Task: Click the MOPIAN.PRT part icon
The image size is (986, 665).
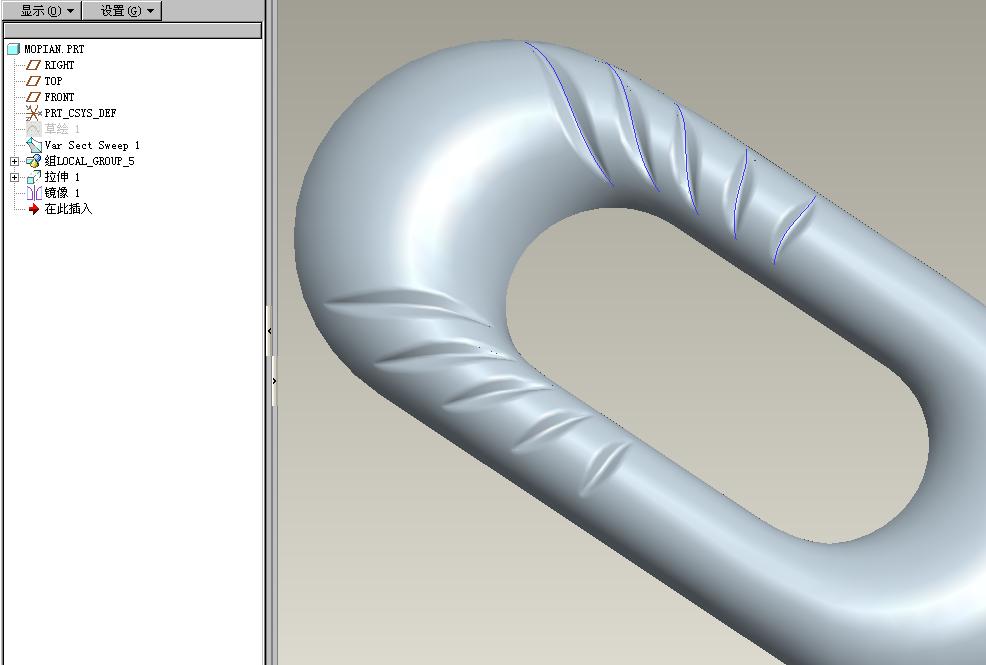Action: point(14,49)
